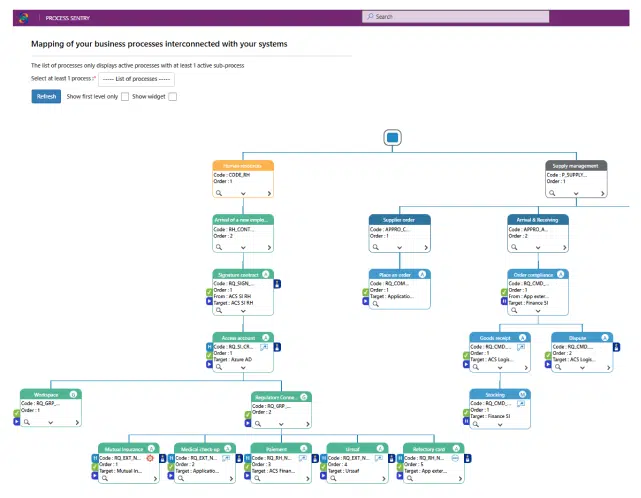Click magnifier icon in Supply management node
Viewport: 641px width, 498px height.
[x=552, y=190]
